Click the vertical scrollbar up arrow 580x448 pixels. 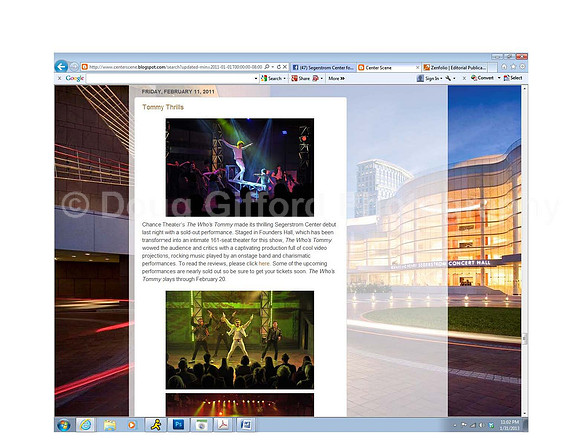[x=525, y=88]
